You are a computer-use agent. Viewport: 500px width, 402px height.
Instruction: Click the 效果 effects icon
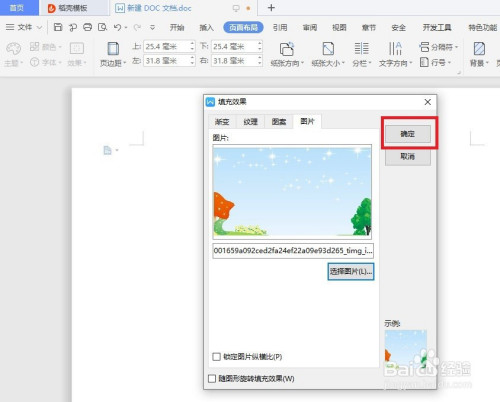pyautogui.click(x=77, y=48)
